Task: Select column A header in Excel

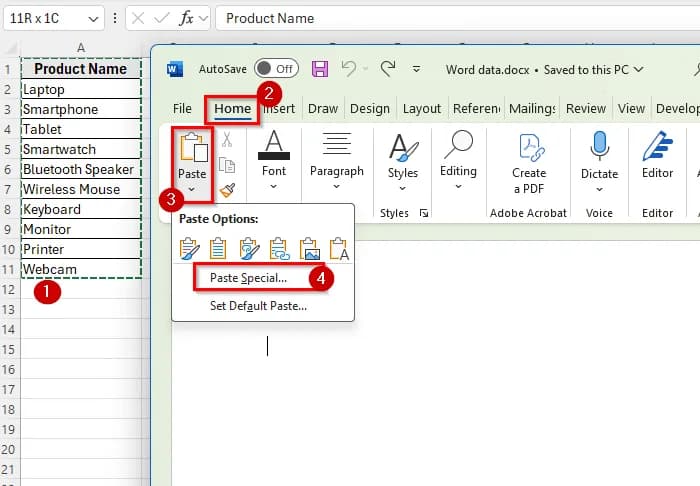Action: (81, 47)
